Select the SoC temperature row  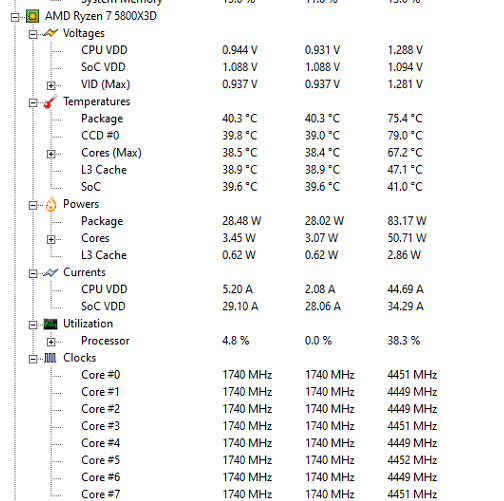(91, 187)
